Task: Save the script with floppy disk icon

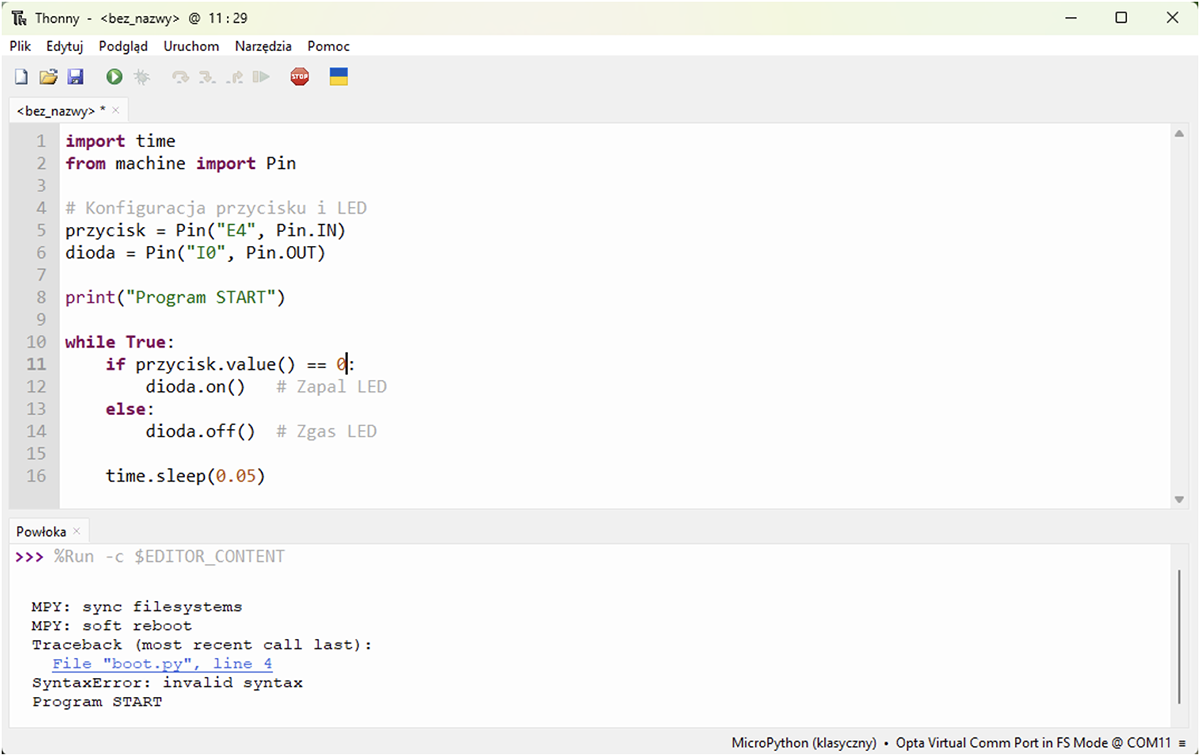Action: pos(75,77)
